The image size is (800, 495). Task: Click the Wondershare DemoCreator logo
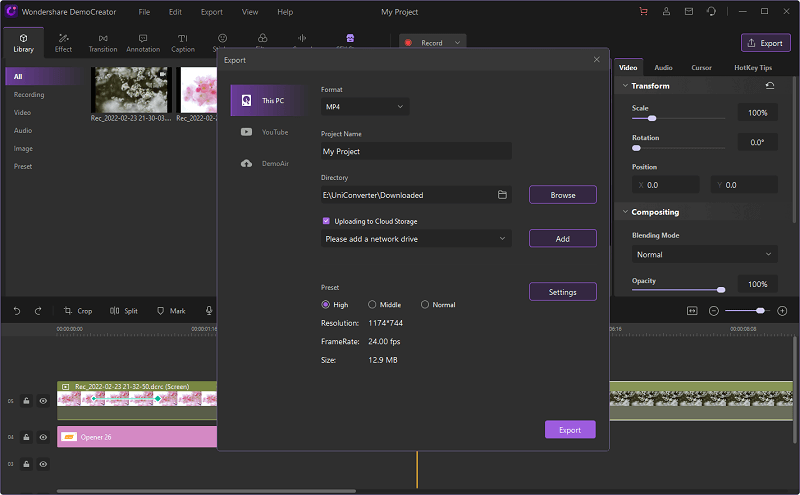point(11,11)
